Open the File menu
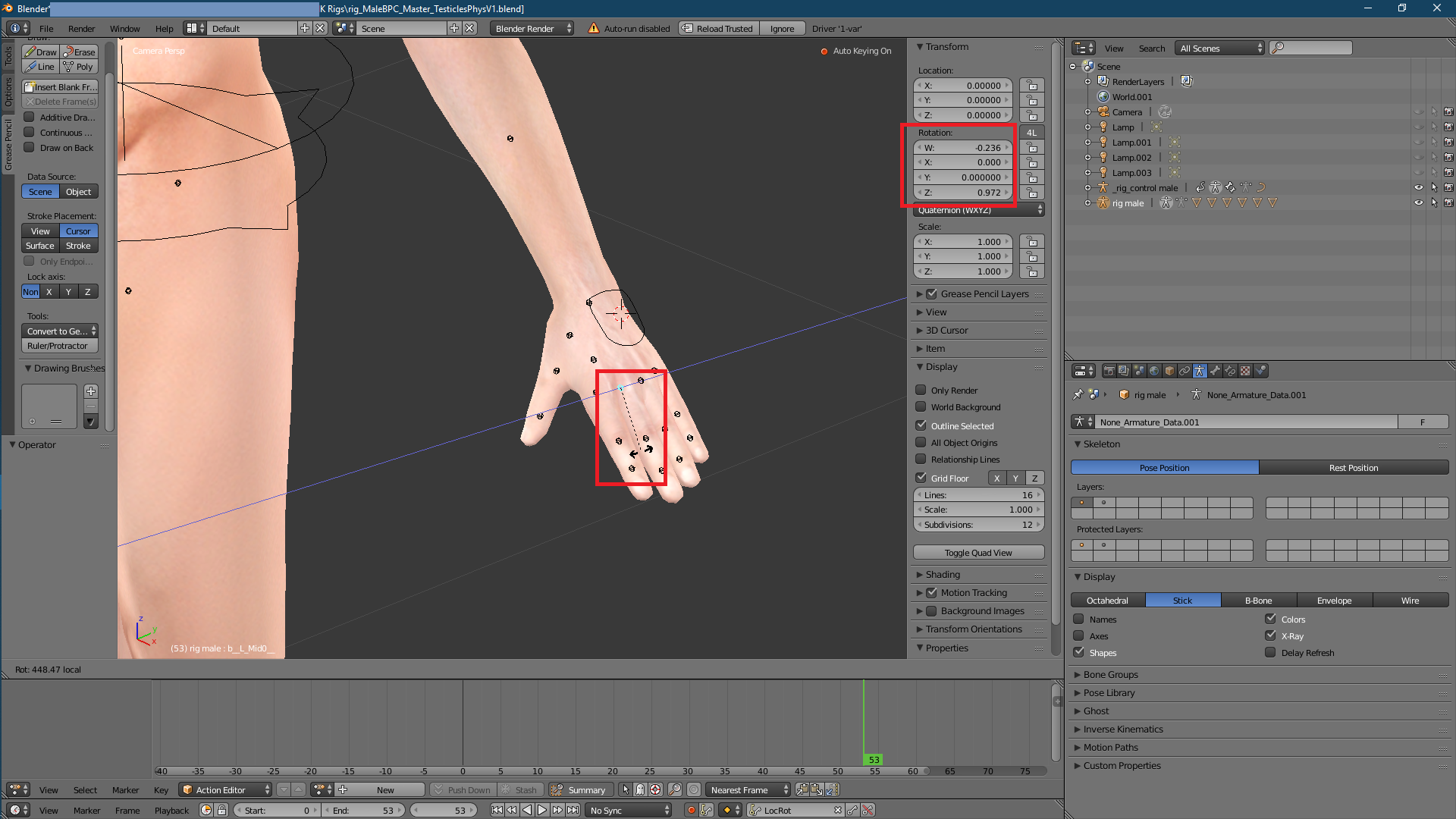1456x819 pixels. pyautogui.click(x=46, y=28)
